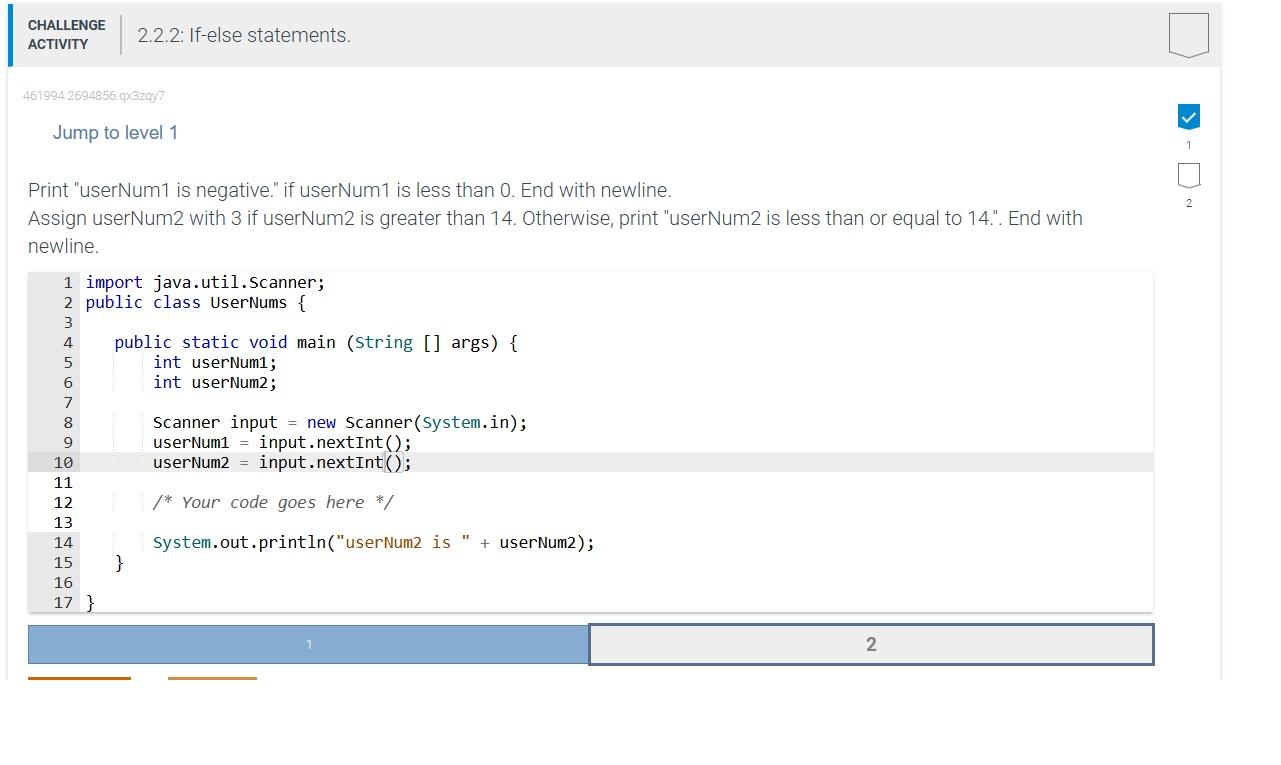The image size is (1281, 765).
Task: Select the empty level 2 shield badge
Action: click(x=1188, y=175)
